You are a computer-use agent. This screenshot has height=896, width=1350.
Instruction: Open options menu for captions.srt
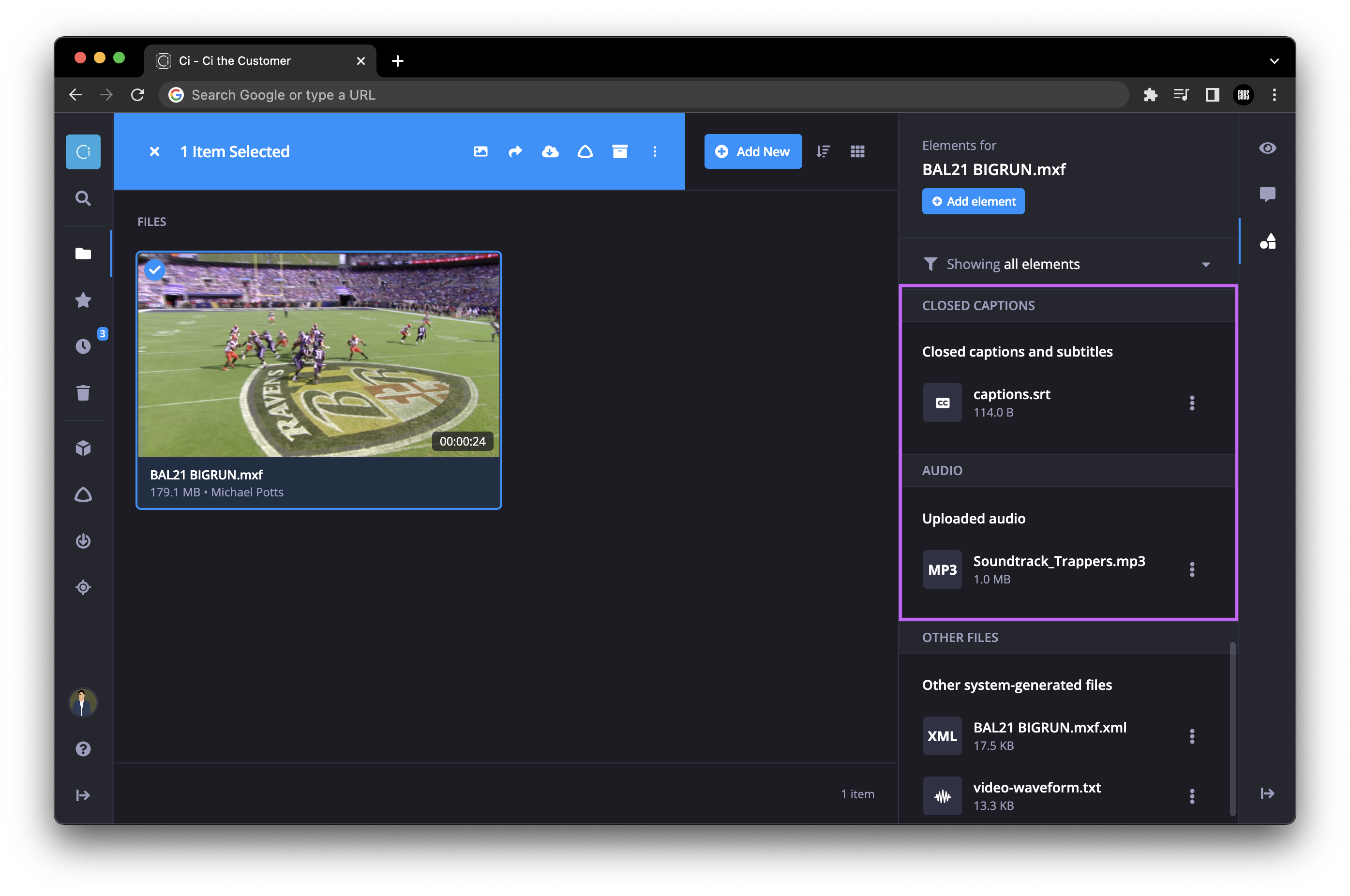(x=1192, y=403)
